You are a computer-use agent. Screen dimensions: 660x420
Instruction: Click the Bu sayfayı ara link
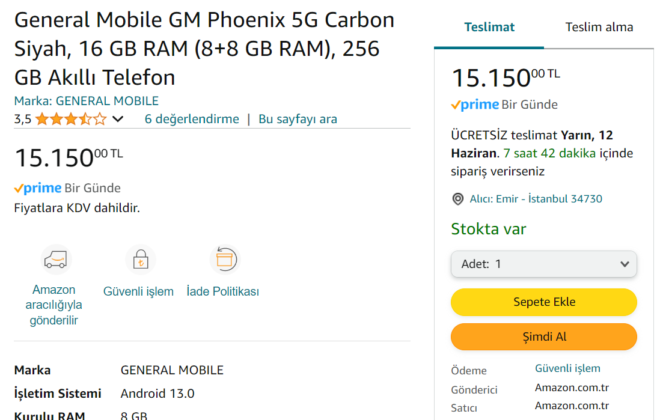click(298, 119)
